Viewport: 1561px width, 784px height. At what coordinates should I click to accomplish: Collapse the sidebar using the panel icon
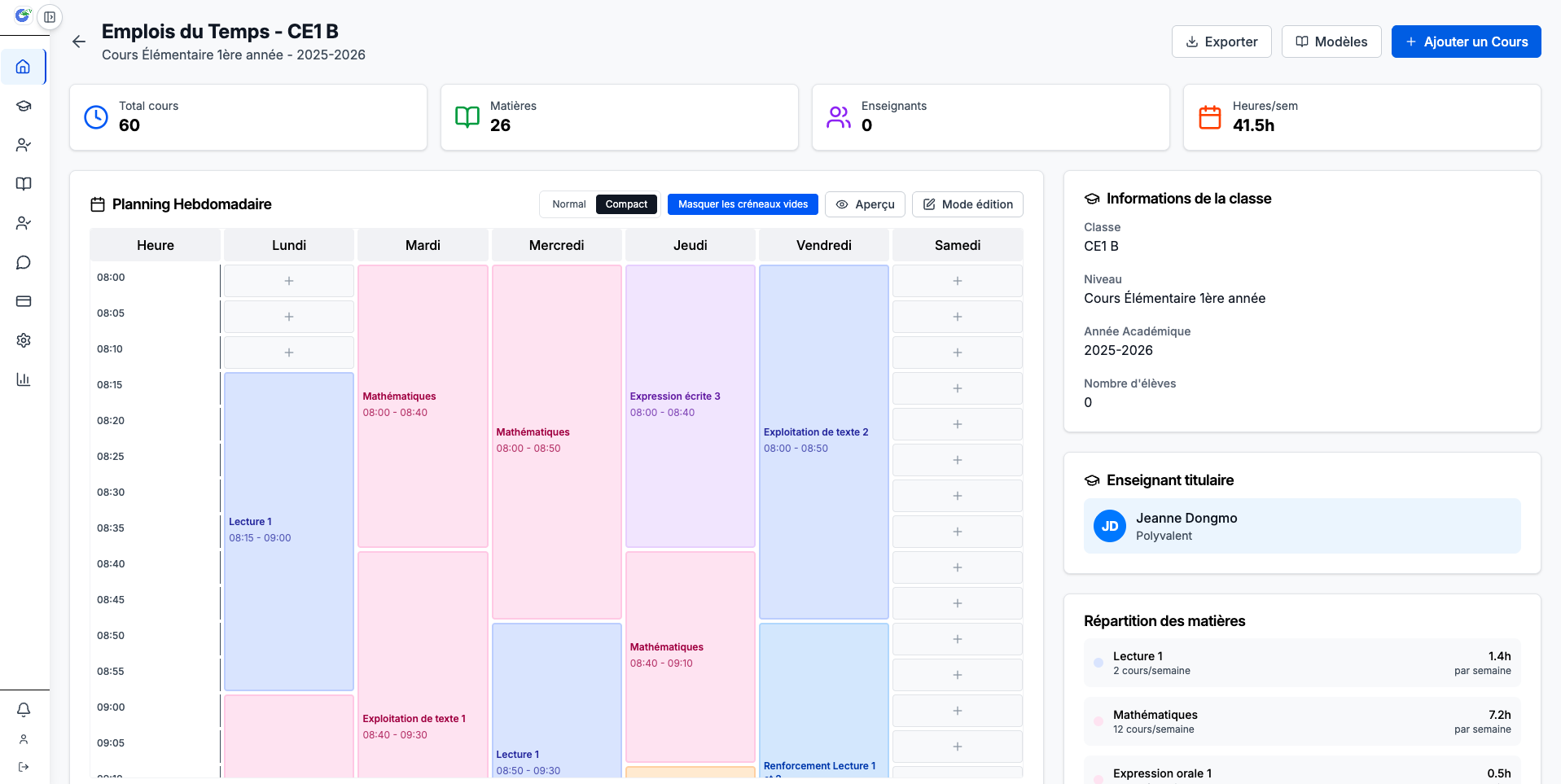[x=50, y=16]
